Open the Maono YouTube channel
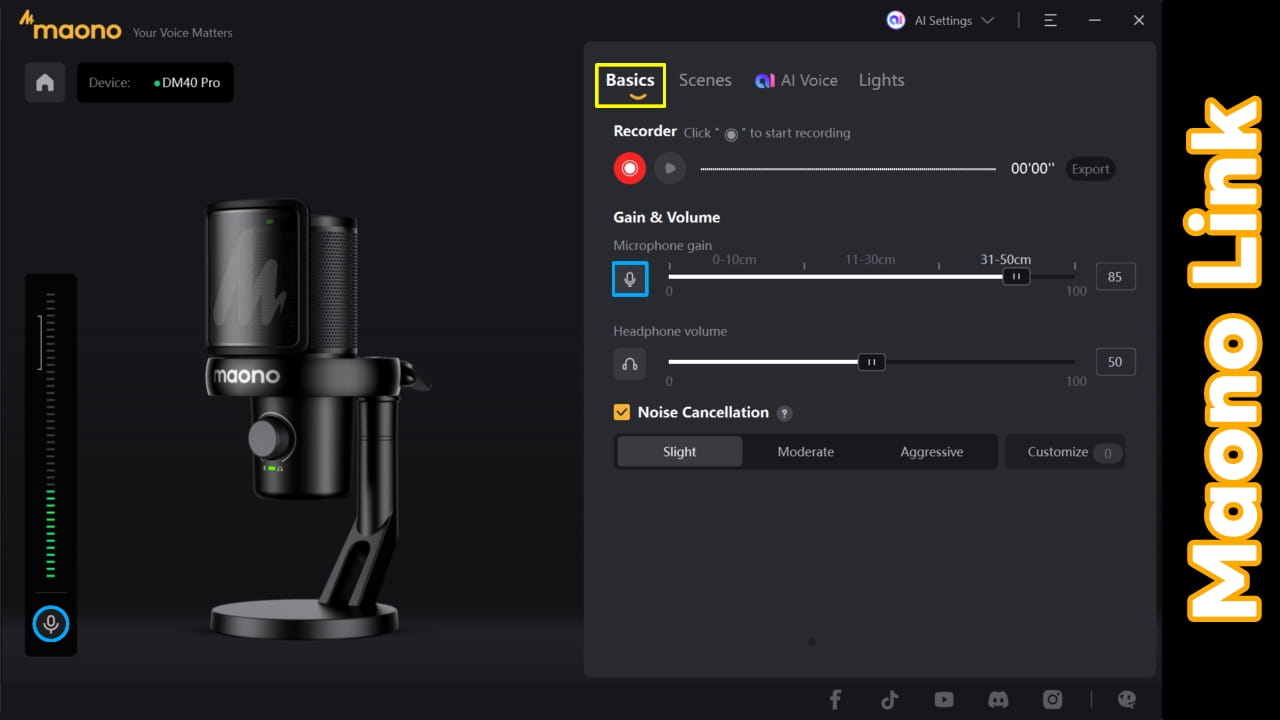The image size is (1280, 720). [x=943, y=700]
